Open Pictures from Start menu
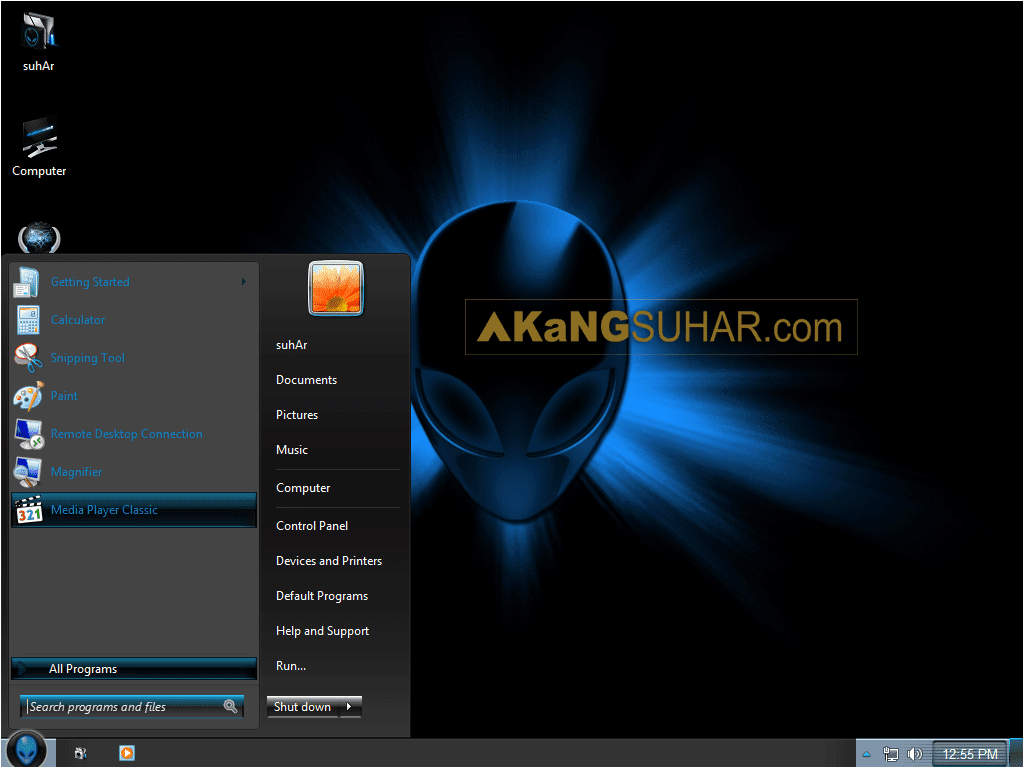This screenshot has height=768, width=1024. click(x=296, y=415)
